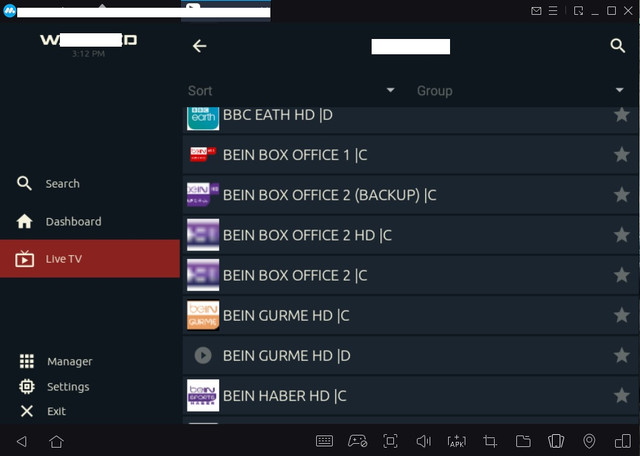This screenshot has width=640, height=456.
Task: Click play icon of BEIN GURME HD |D
Action: [203, 355]
